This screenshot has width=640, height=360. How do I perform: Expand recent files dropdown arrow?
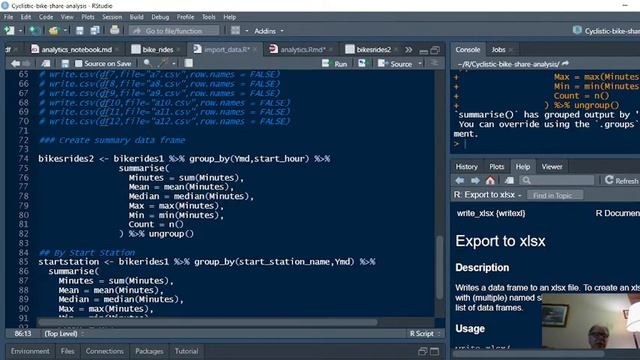[65, 31]
